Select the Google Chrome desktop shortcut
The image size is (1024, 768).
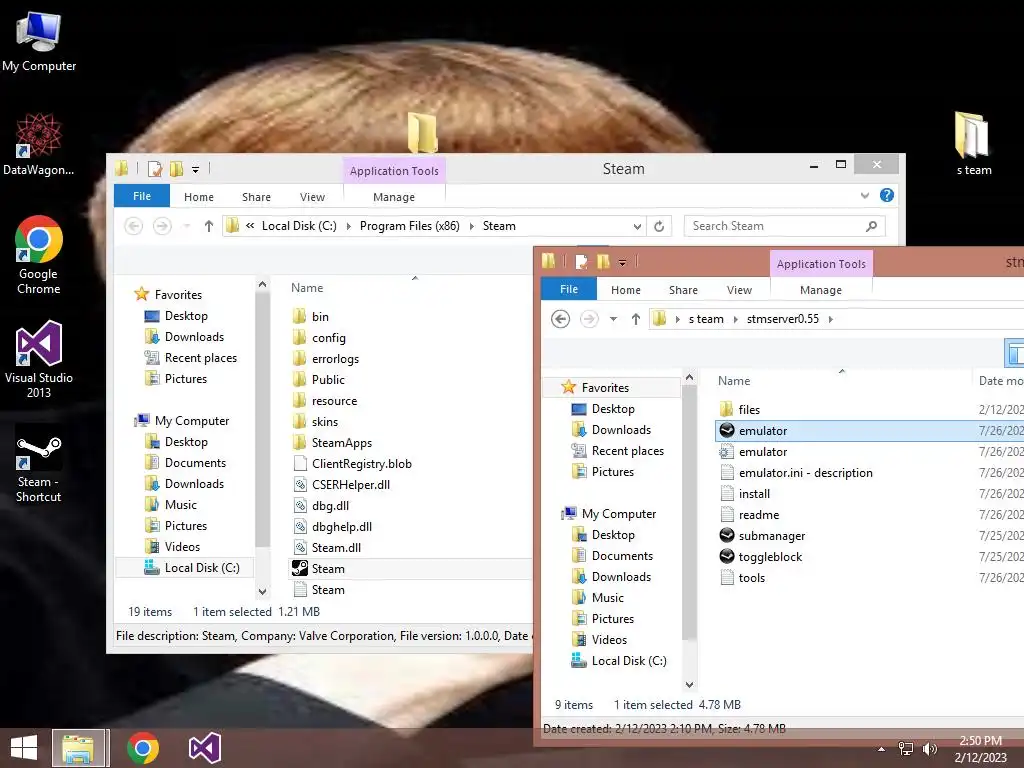(x=39, y=255)
